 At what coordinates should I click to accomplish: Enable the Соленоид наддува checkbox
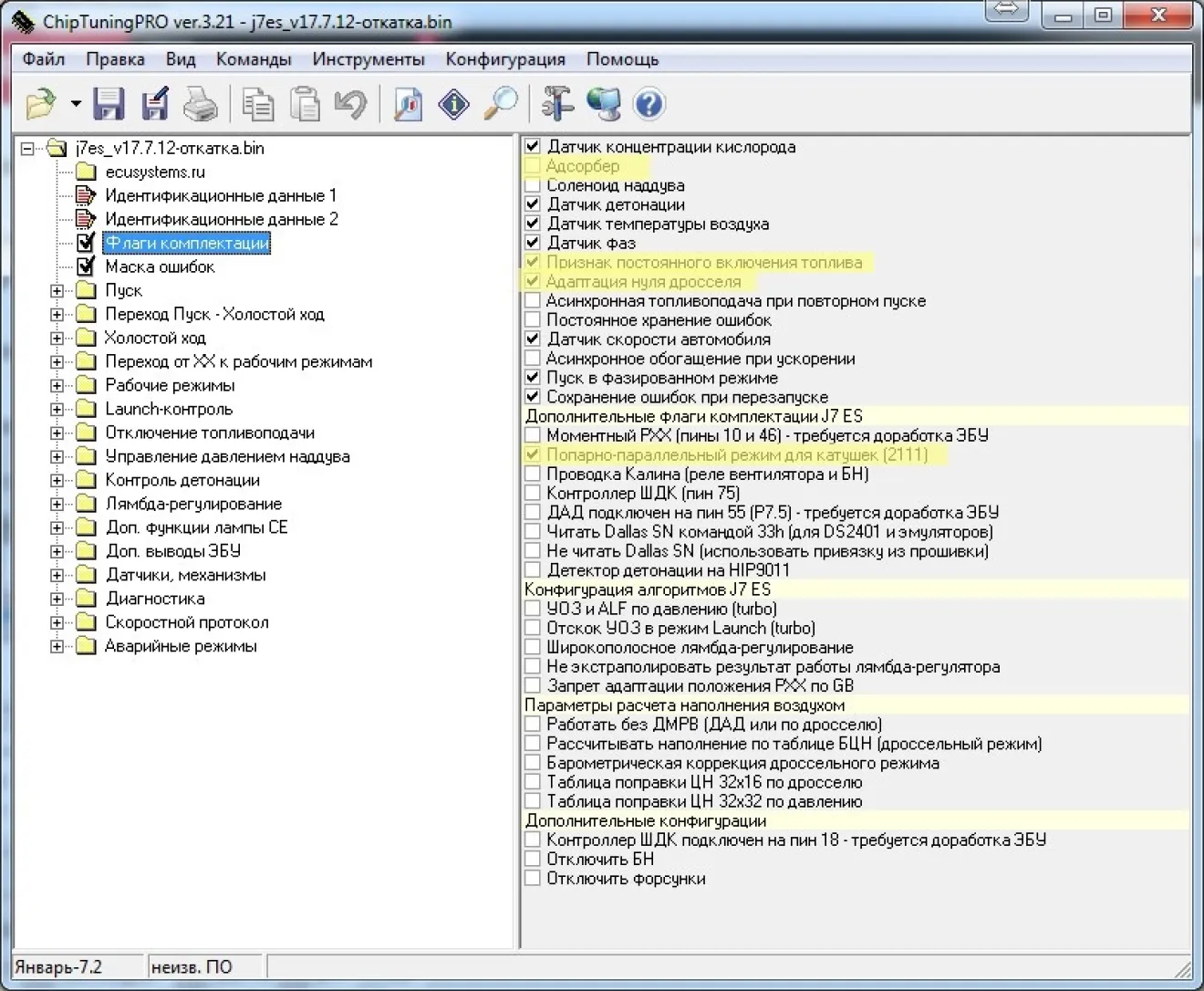point(533,185)
